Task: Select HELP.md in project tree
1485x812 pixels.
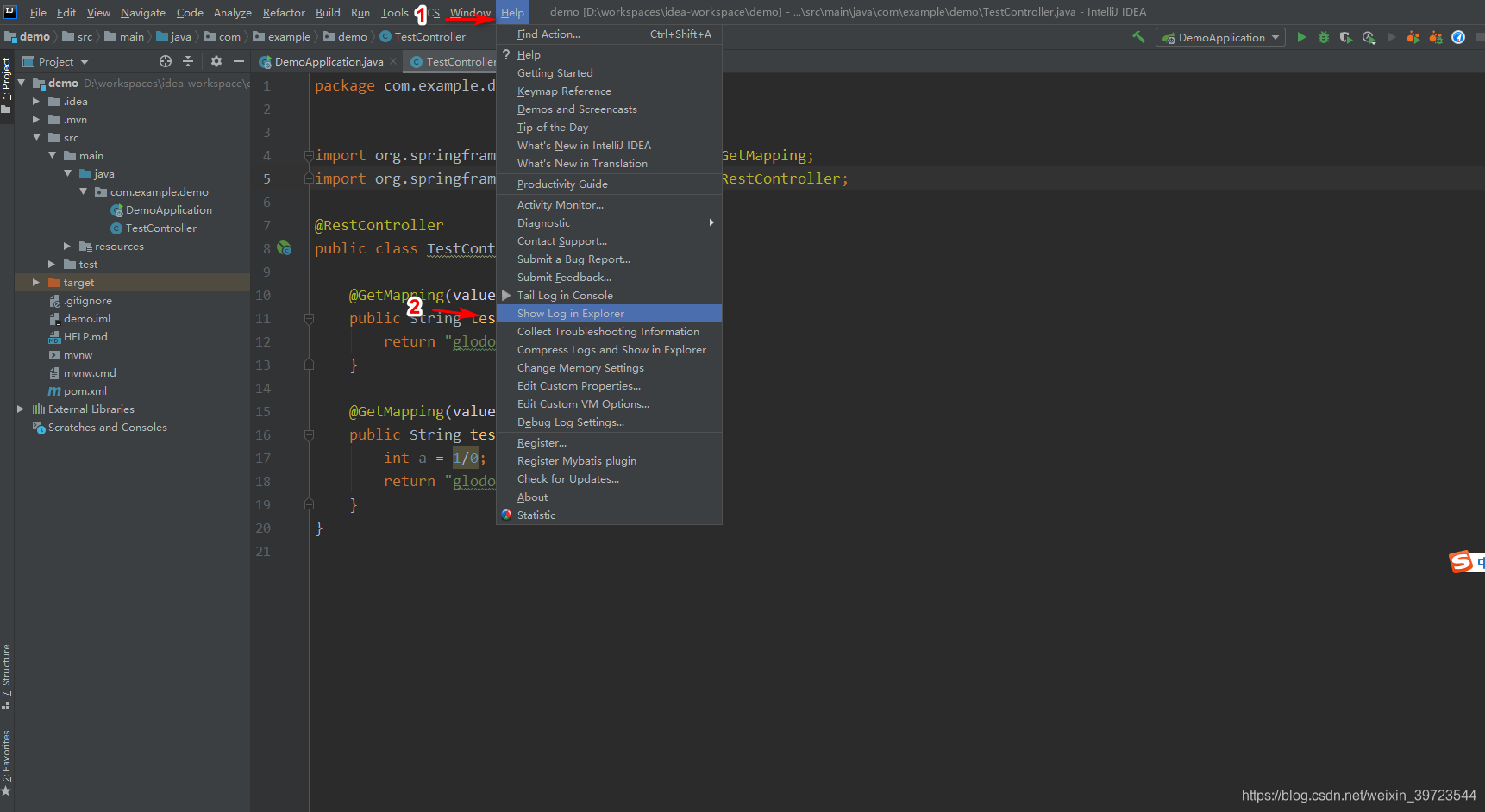Action: click(78, 336)
